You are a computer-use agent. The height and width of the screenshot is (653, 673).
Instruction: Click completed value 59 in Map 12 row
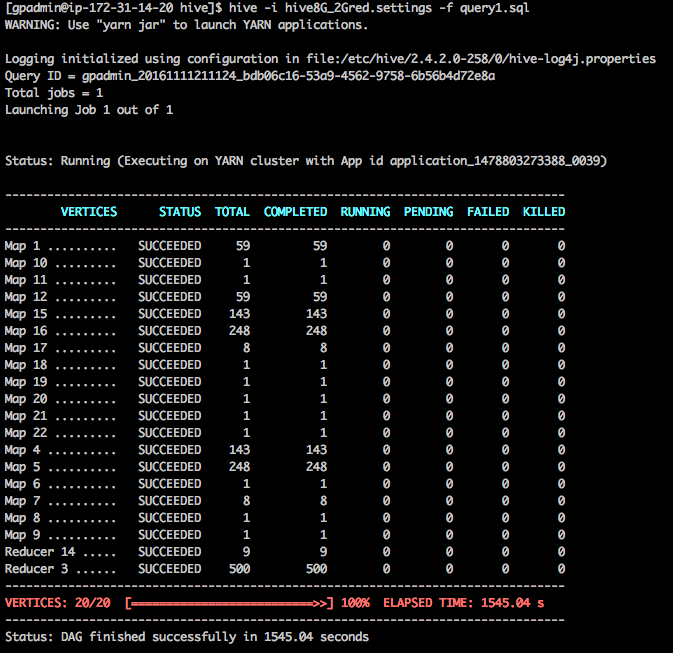click(x=320, y=297)
